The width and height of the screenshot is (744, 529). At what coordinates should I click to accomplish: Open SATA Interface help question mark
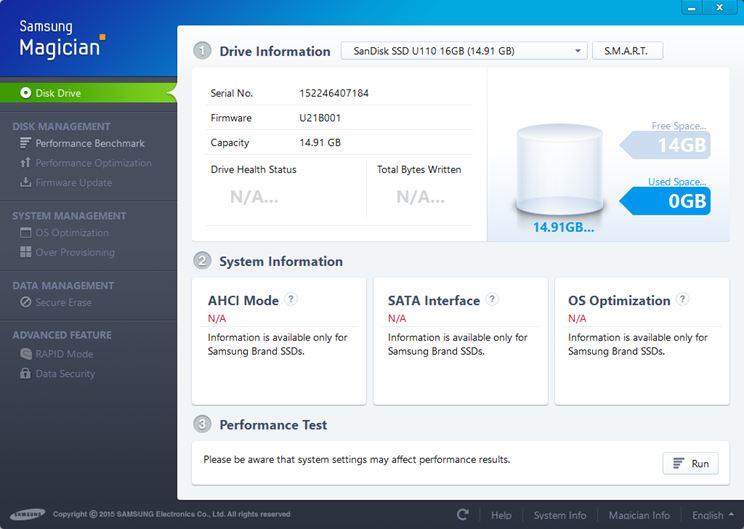(492, 299)
